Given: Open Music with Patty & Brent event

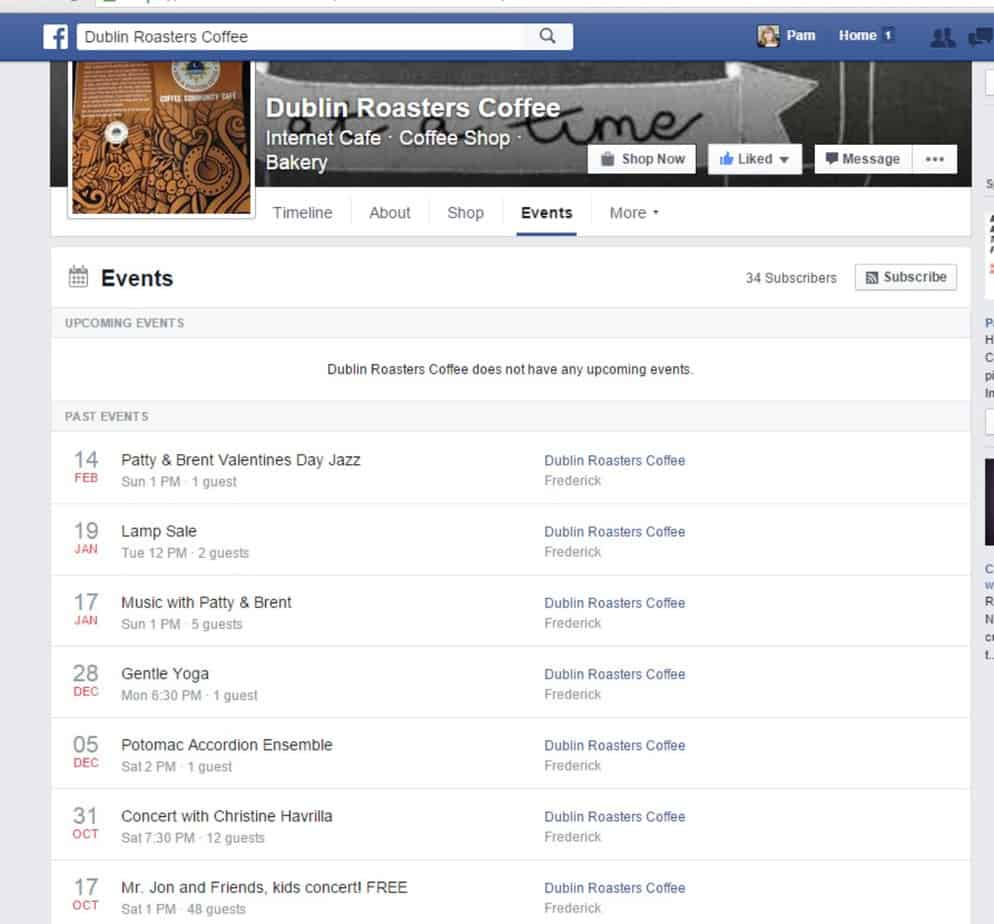Looking at the screenshot, I should click(206, 603).
